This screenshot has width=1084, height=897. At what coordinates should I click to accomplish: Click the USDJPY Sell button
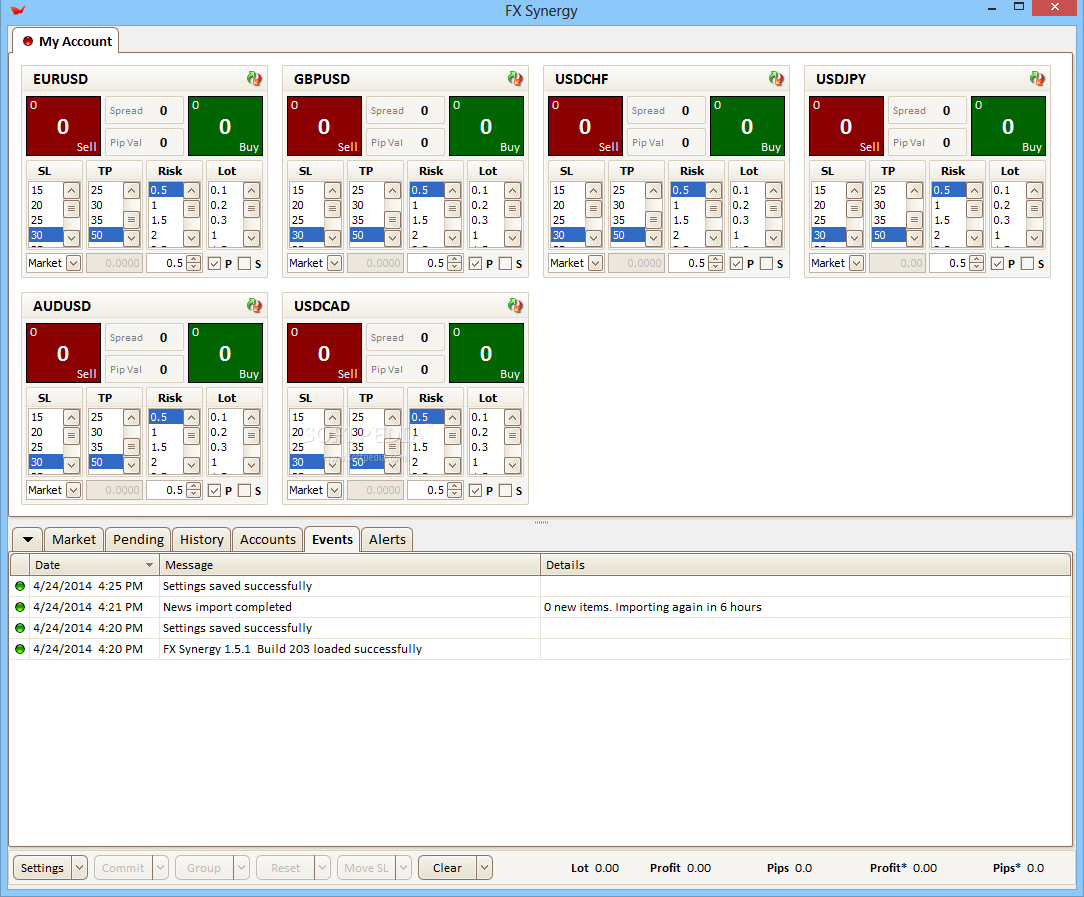846,126
